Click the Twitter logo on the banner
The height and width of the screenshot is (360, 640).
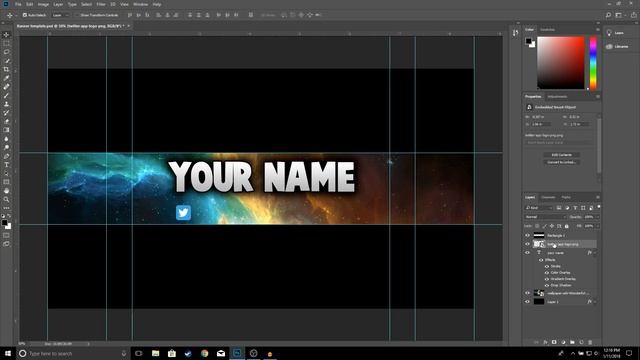[183, 213]
